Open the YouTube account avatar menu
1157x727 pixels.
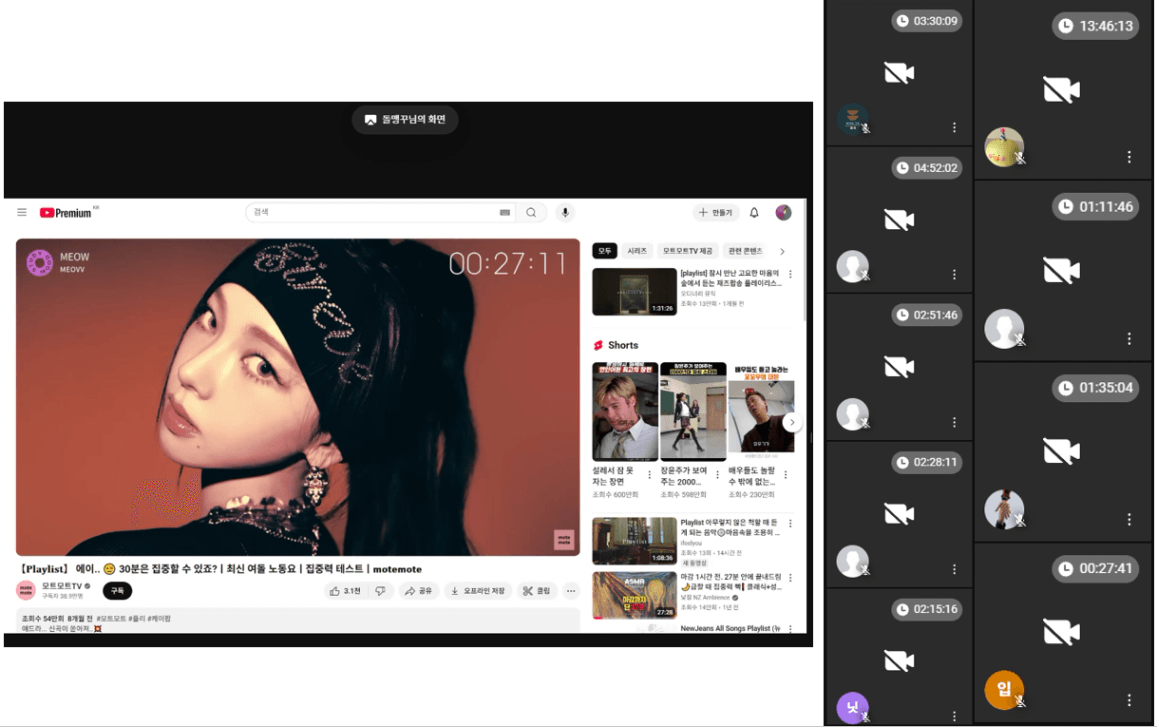(784, 213)
